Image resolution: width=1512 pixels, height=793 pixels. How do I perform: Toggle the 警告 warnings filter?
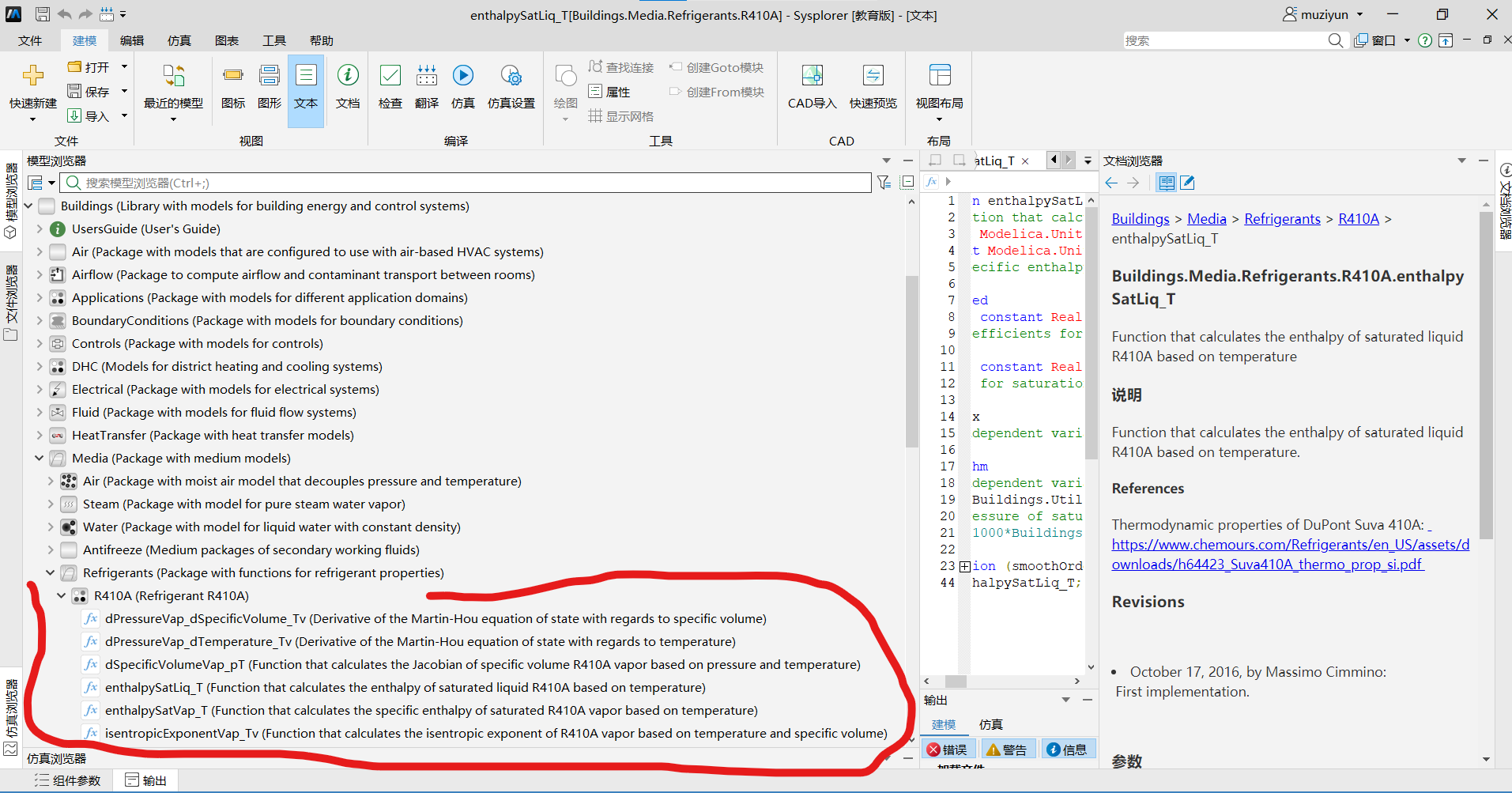pyautogui.click(x=1007, y=750)
